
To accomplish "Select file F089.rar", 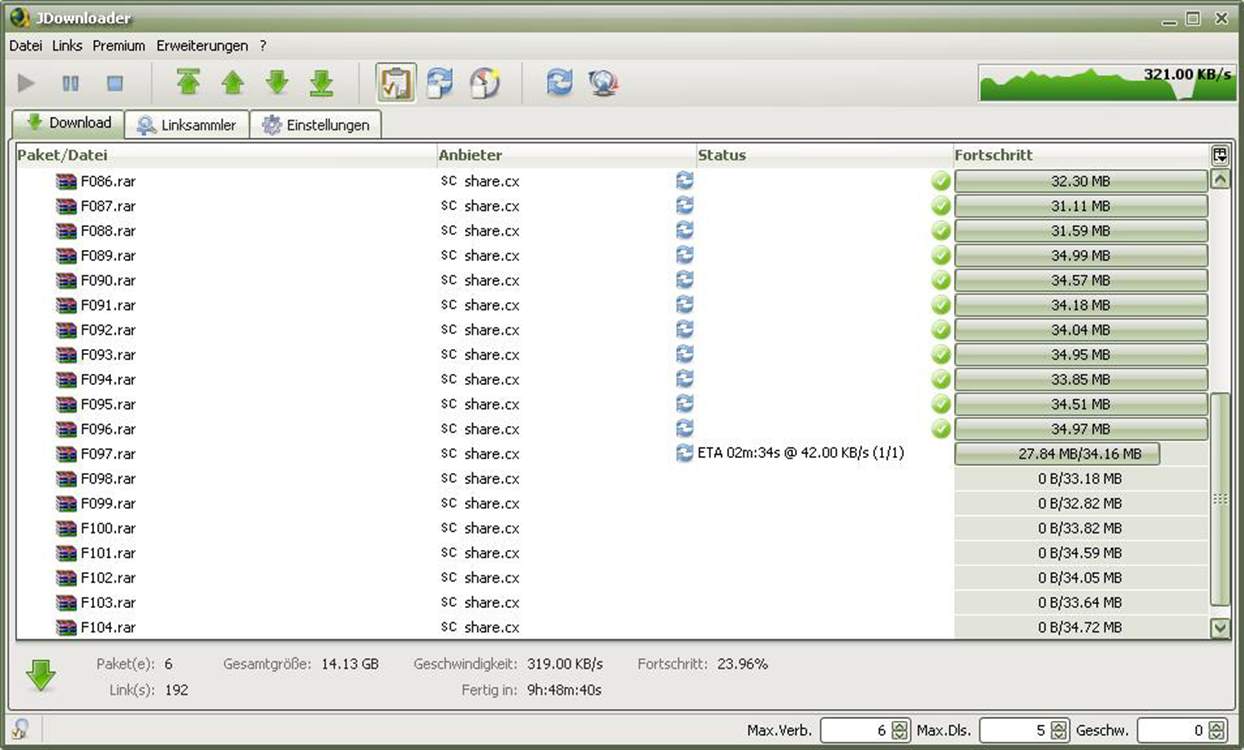I will [108, 256].
